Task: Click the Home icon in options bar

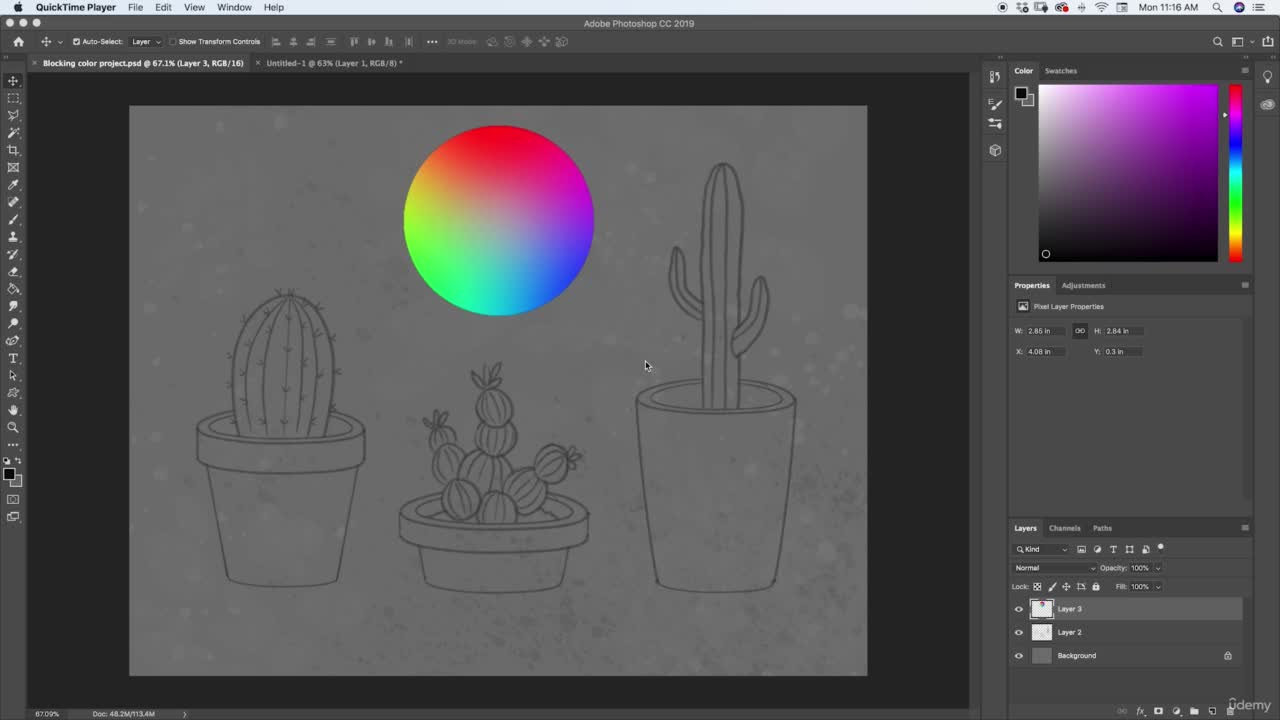Action: click(x=18, y=42)
